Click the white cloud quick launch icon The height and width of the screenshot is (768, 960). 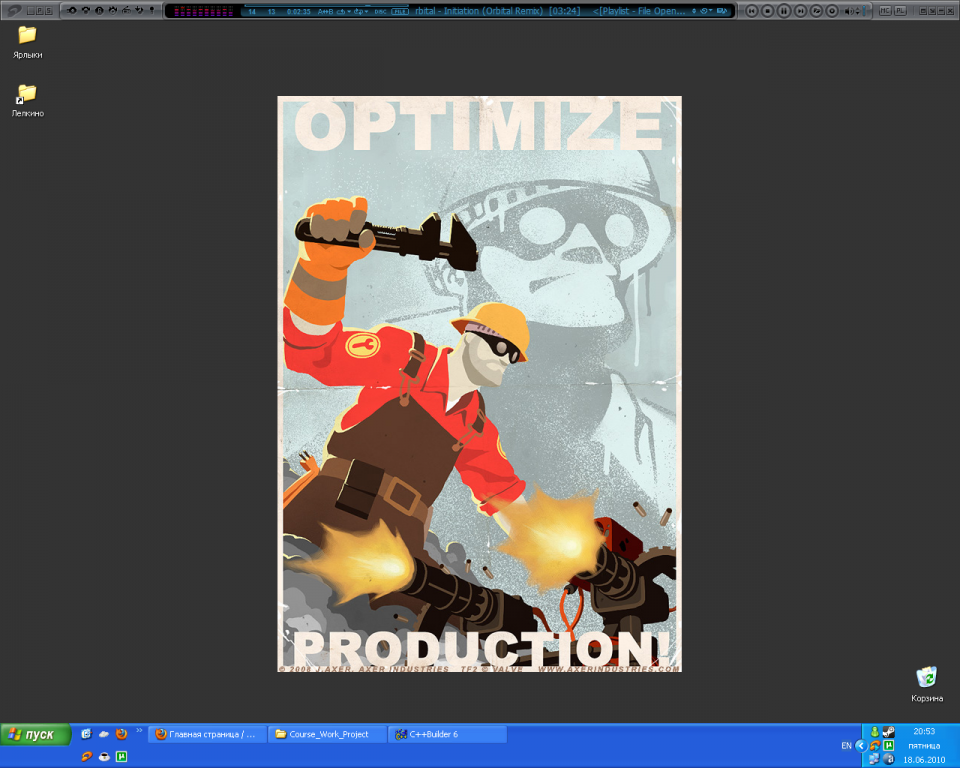(x=104, y=734)
